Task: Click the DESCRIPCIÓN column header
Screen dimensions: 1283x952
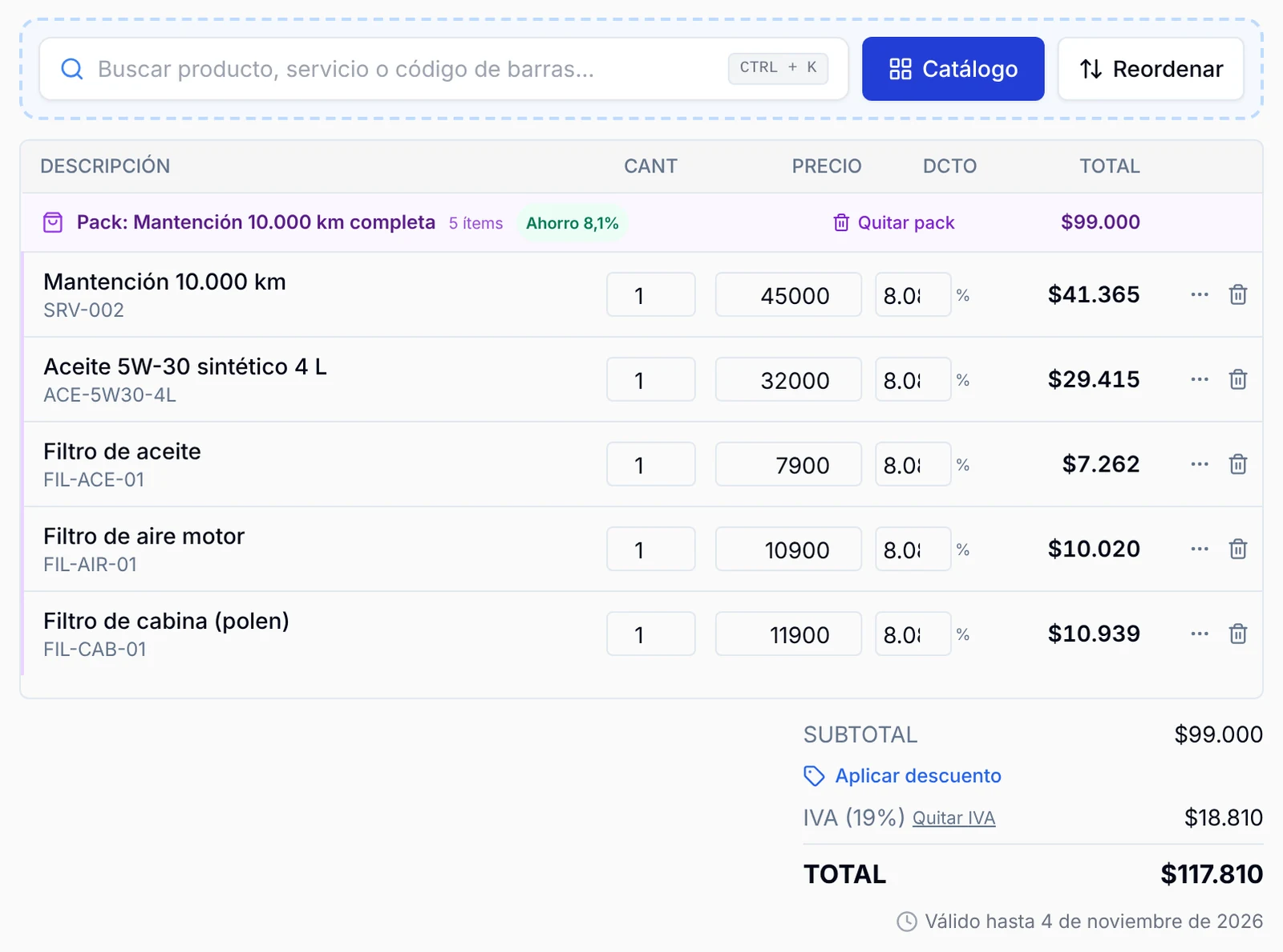Action: (x=105, y=166)
